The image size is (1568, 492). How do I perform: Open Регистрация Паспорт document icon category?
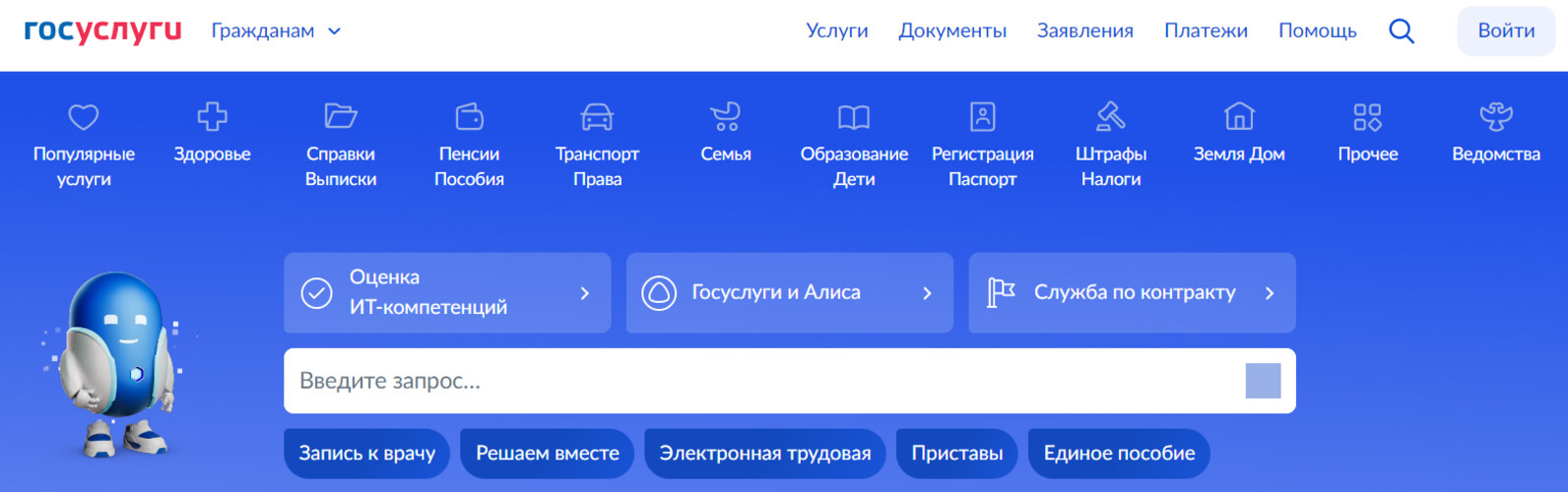(x=983, y=145)
